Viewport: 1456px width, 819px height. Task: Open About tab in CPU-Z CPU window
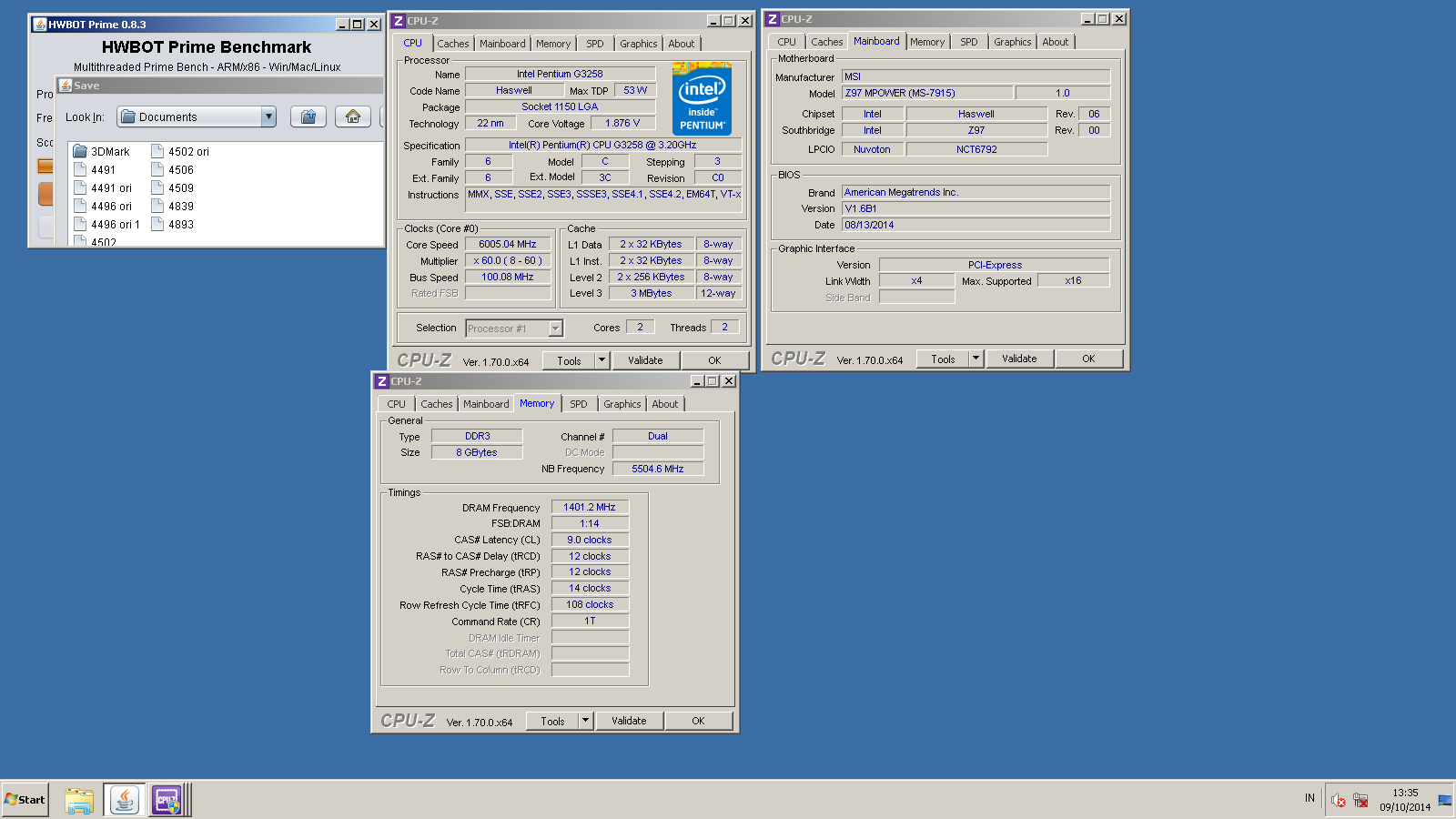tap(682, 44)
